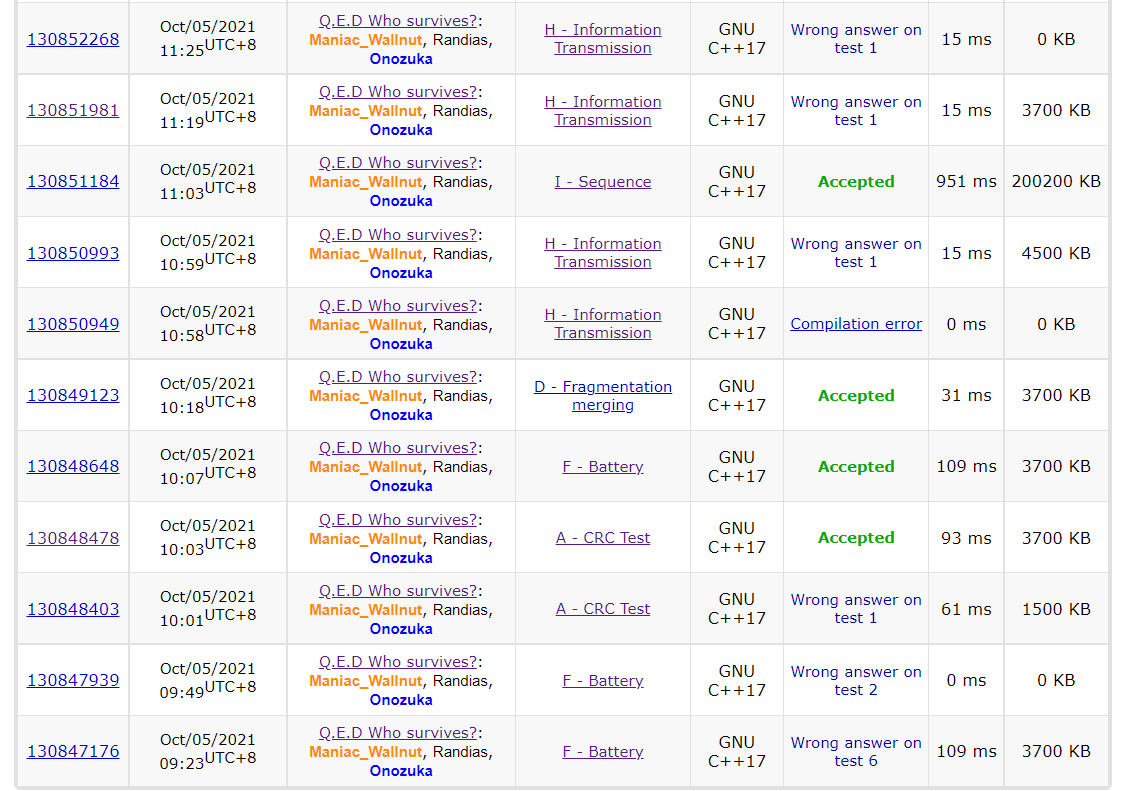
Task: Select submission 130849123
Action: pos(73,395)
